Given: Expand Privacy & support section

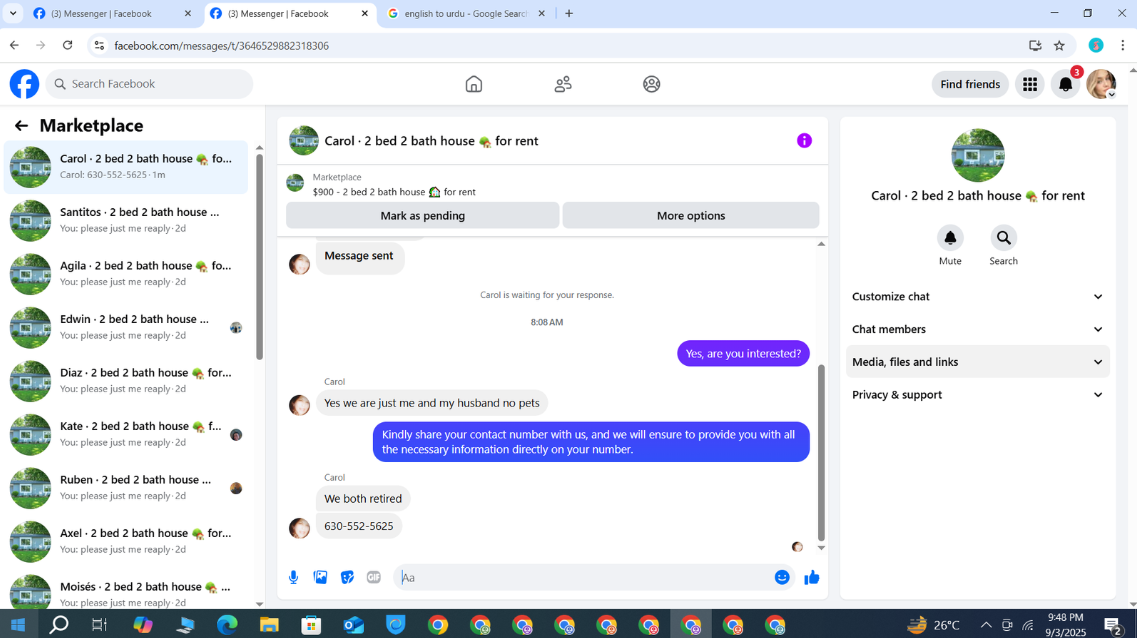Looking at the screenshot, I should [x=977, y=394].
